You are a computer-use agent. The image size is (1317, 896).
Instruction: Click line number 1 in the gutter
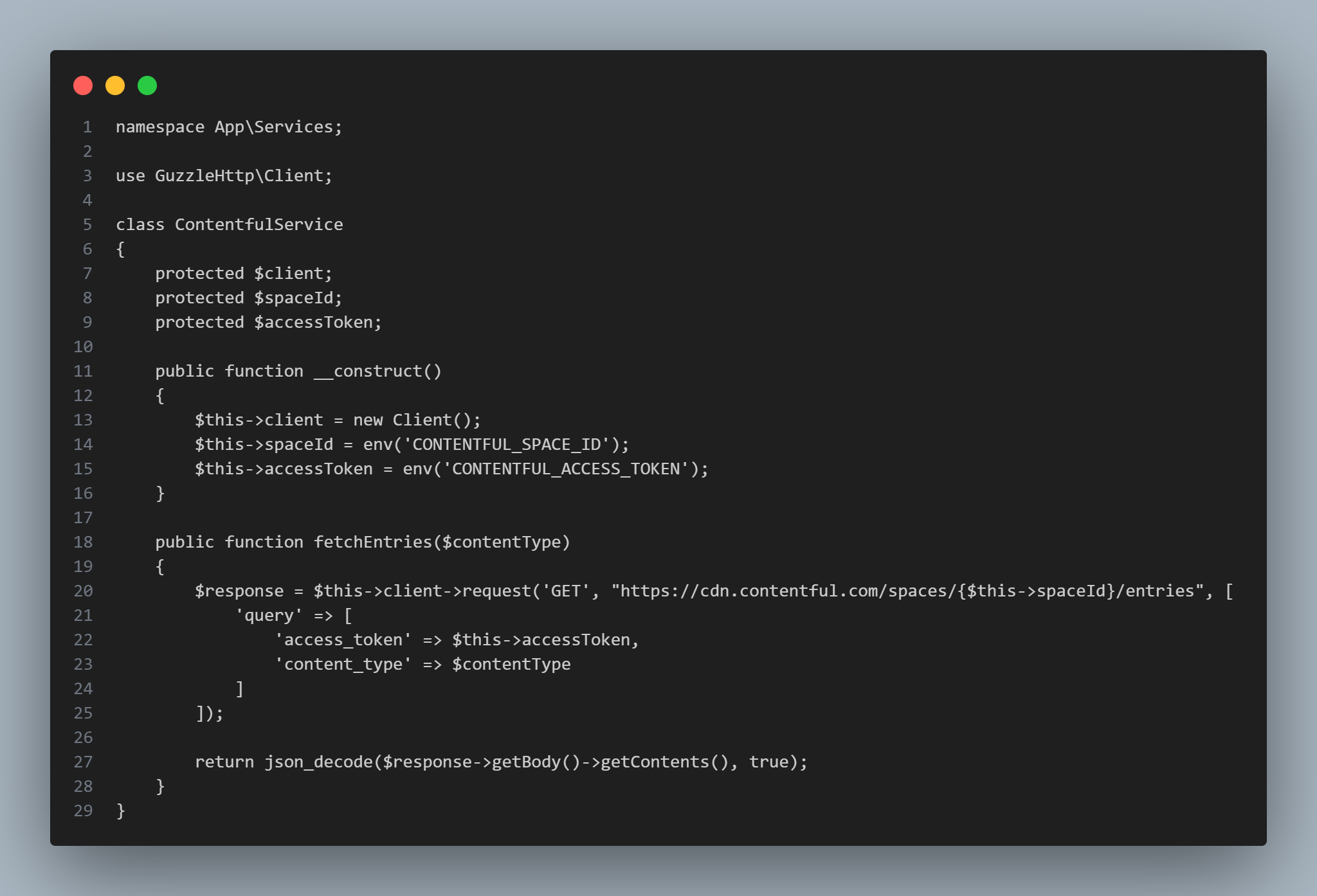[x=87, y=127]
